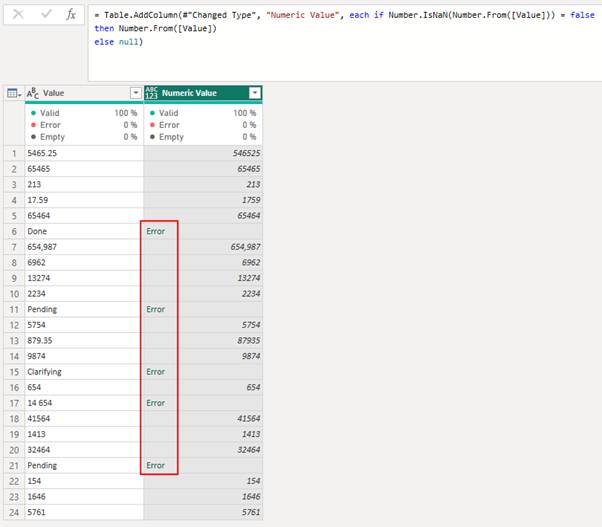Confirm the formula with the checkmark icon
This screenshot has width=602, height=527.
click(44, 15)
